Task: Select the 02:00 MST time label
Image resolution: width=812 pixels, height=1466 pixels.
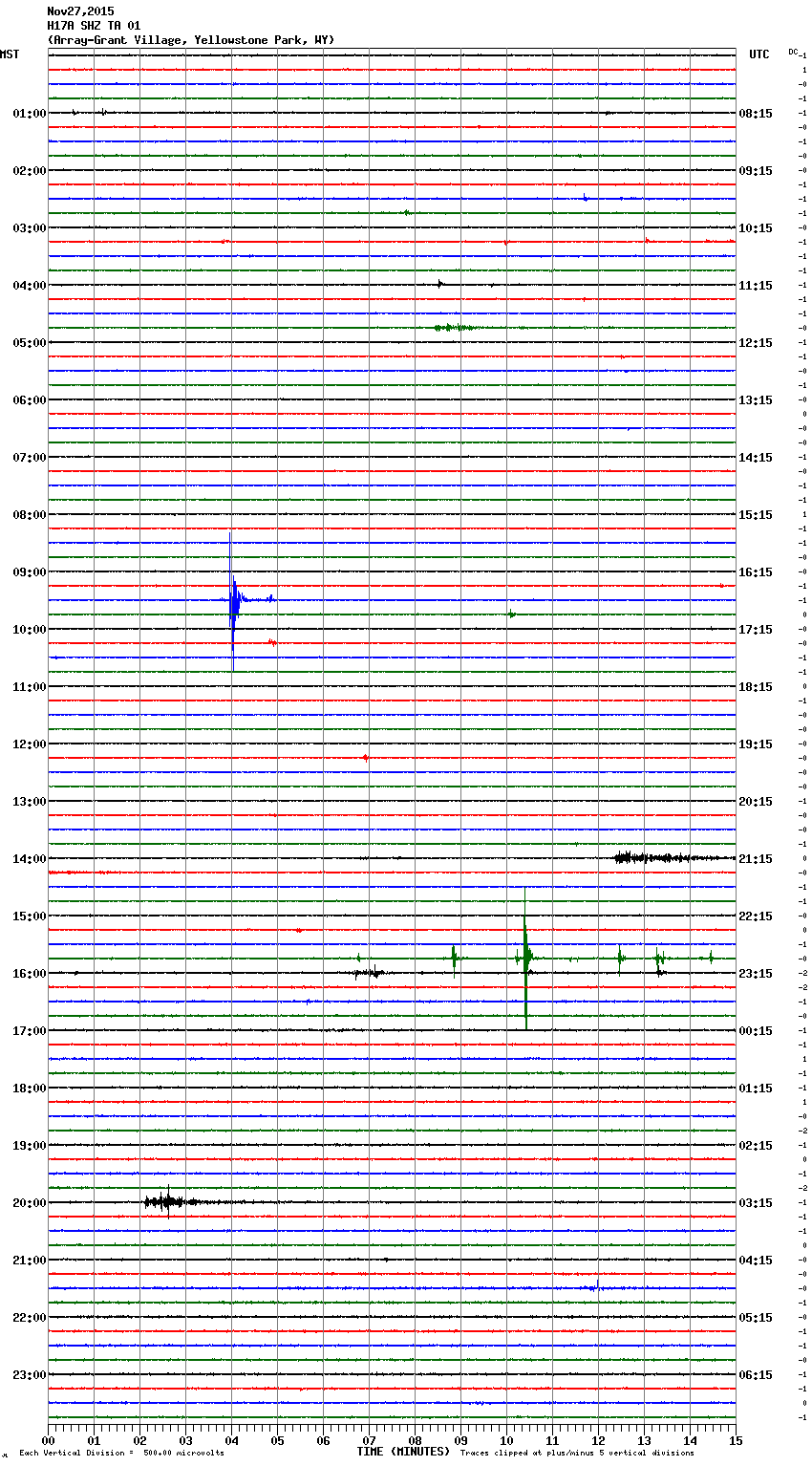Action: pyautogui.click(x=29, y=171)
